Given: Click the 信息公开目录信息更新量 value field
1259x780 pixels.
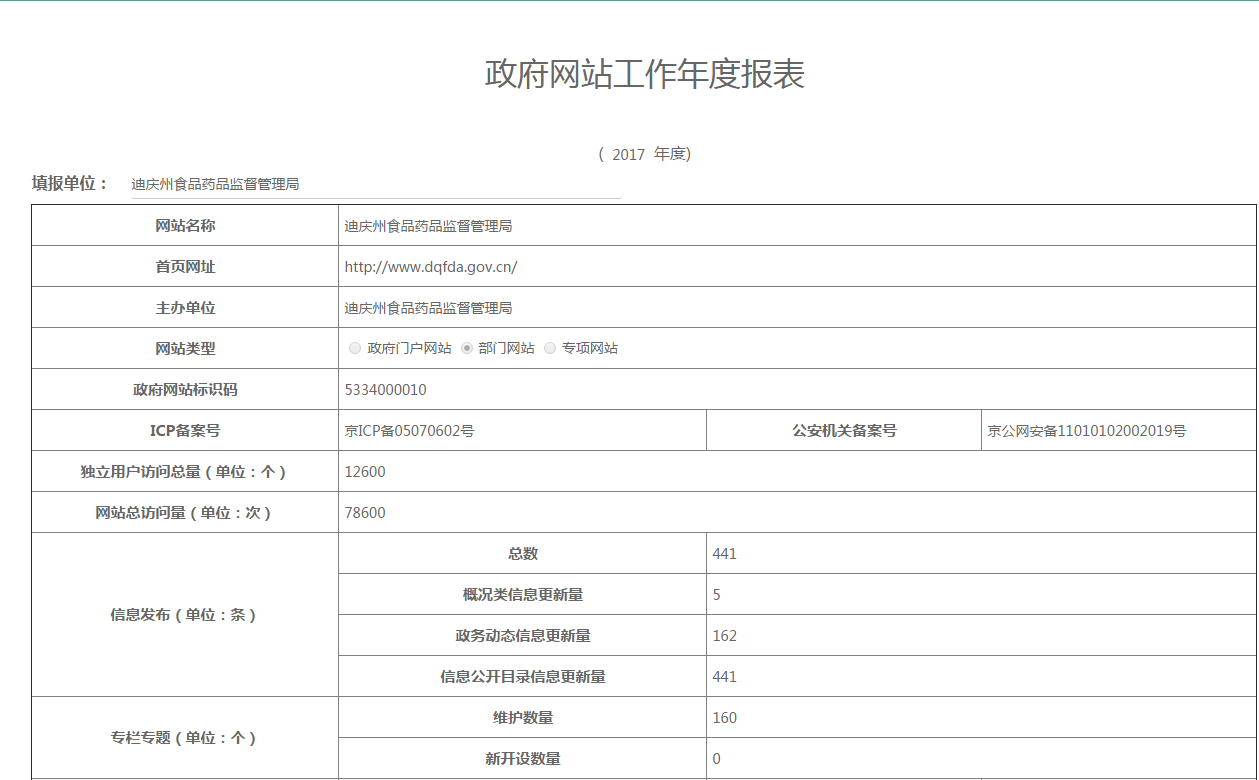Looking at the screenshot, I should pyautogui.click(x=725, y=677).
